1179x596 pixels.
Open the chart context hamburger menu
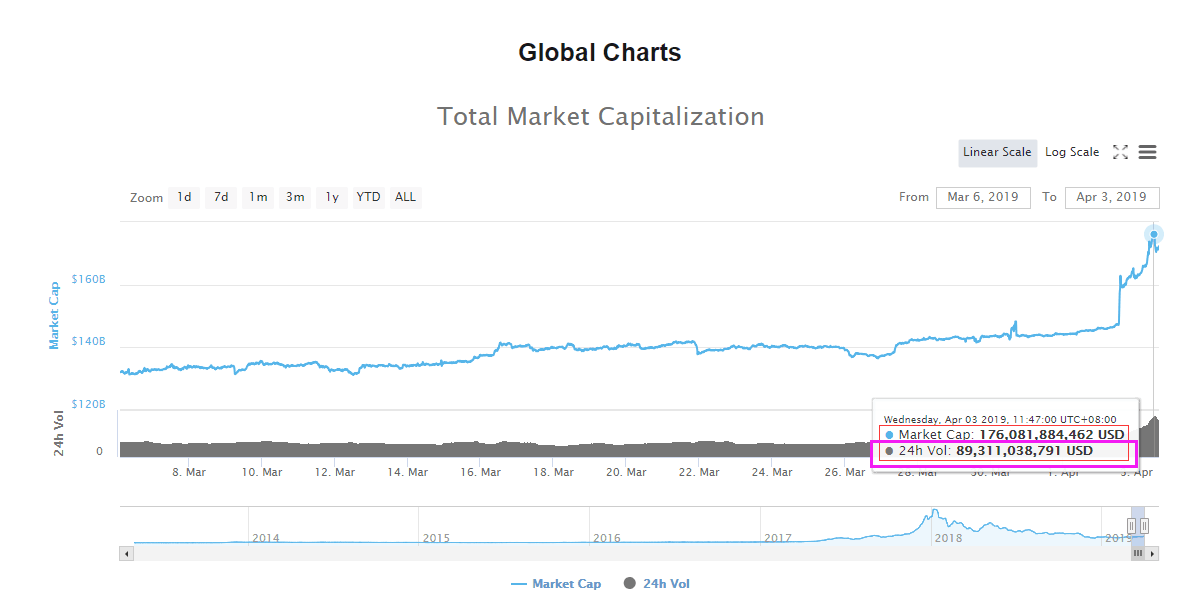1147,152
